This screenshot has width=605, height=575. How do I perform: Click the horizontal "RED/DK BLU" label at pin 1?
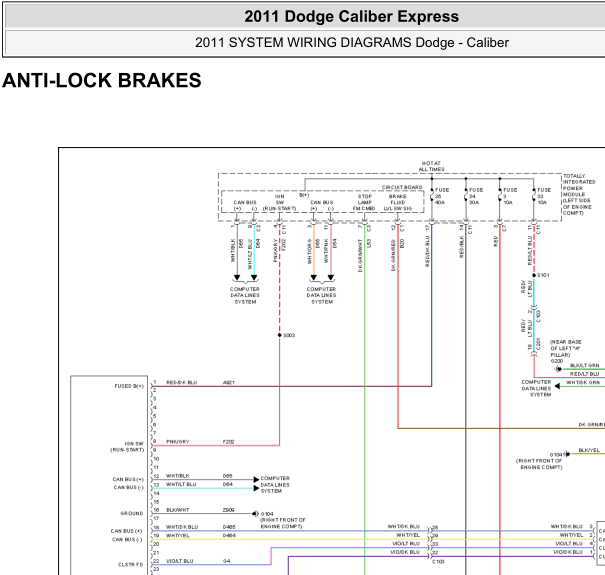[x=181, y=382]
